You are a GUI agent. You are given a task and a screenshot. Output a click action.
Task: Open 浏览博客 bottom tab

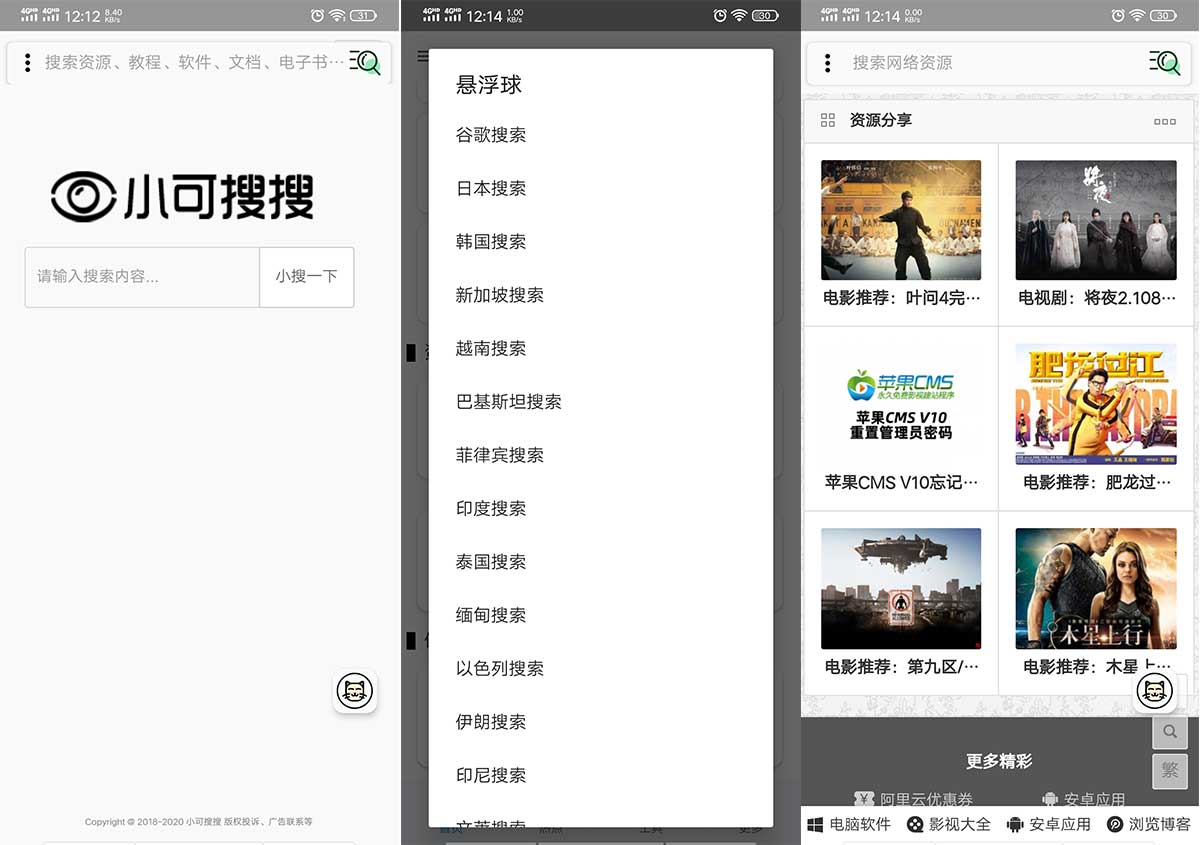1149,825
